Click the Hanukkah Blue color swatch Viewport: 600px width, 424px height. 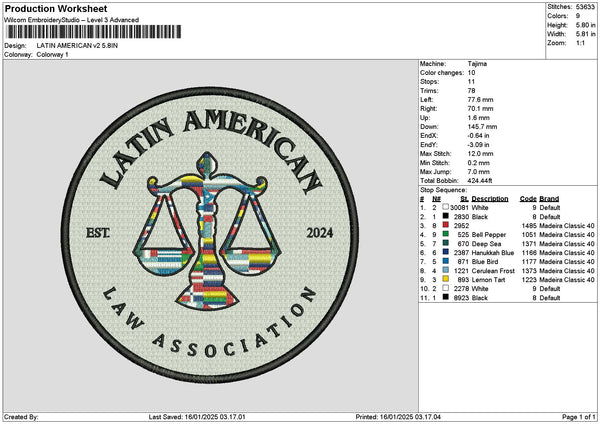click(445, 252)
